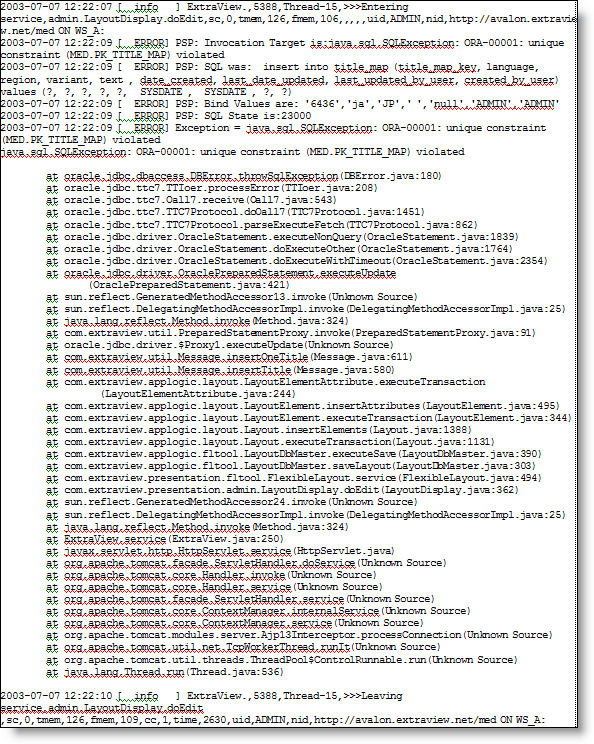Click the Message.insertTitle stack line
594x744 pixels.
click(220, 370)
